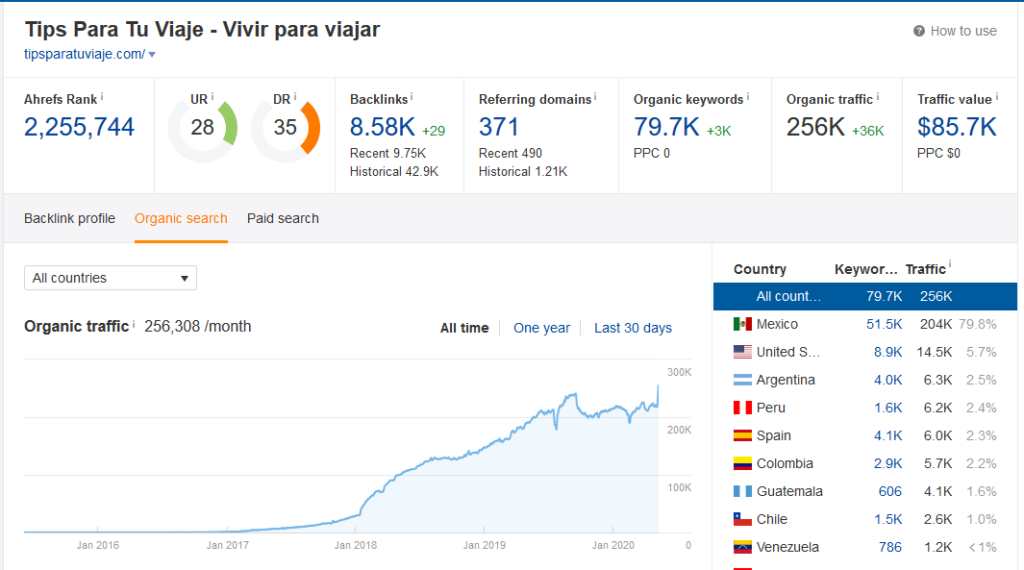Click the info icon next to Ahrefs Rank
The image size is (1024, 570).
click(x=102, y=97)
